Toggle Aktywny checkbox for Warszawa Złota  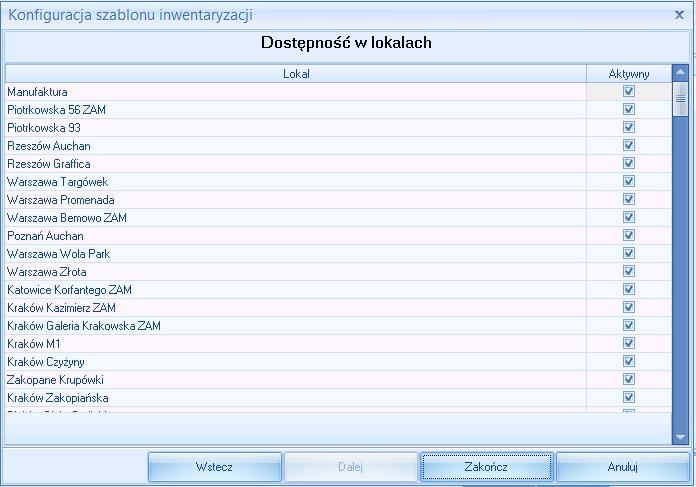click(x=629, y=271)
